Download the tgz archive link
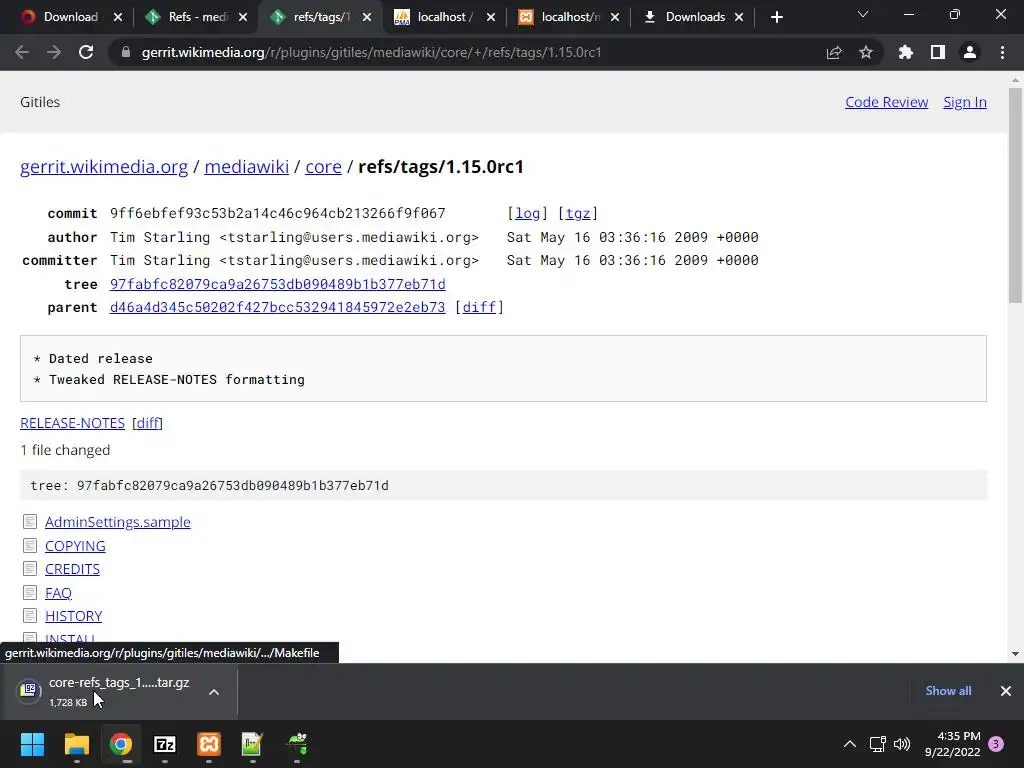1024x768 pixels. point(577,213)
